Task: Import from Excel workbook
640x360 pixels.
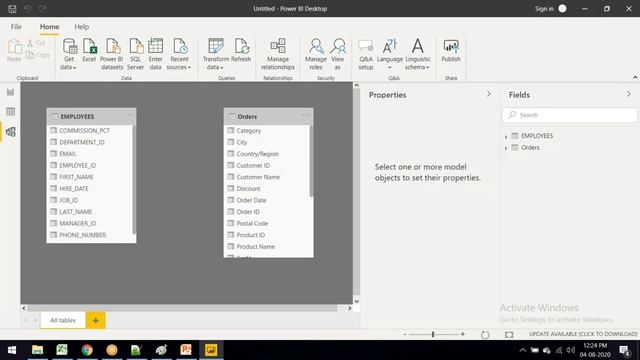Action: point(89,51)
